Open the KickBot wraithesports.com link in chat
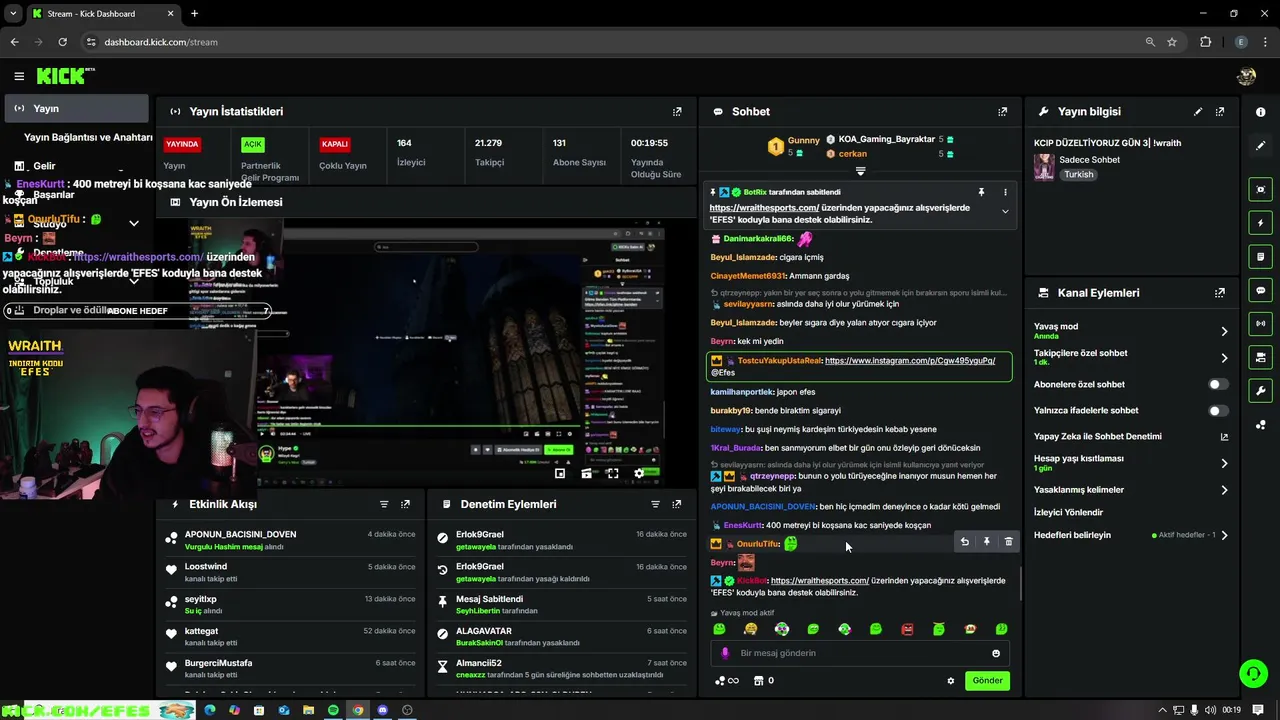 point(819,581)
